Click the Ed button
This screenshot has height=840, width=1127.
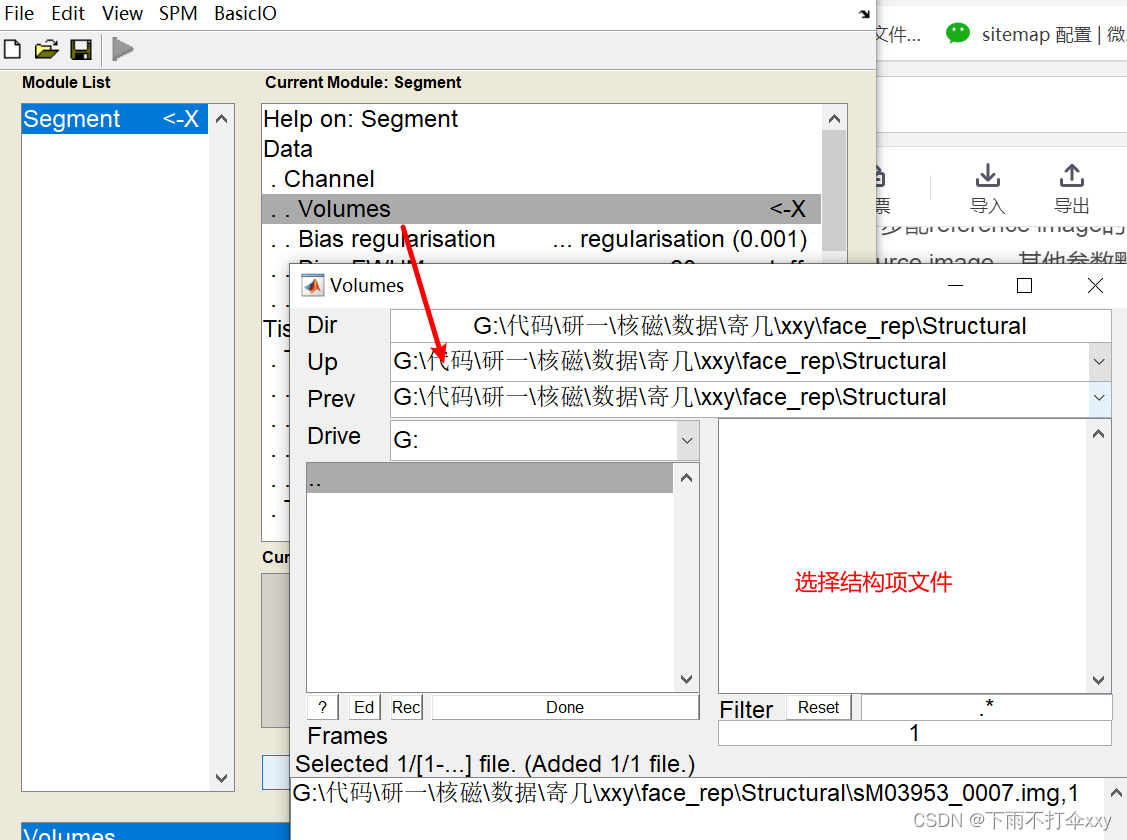click(364, 707)
